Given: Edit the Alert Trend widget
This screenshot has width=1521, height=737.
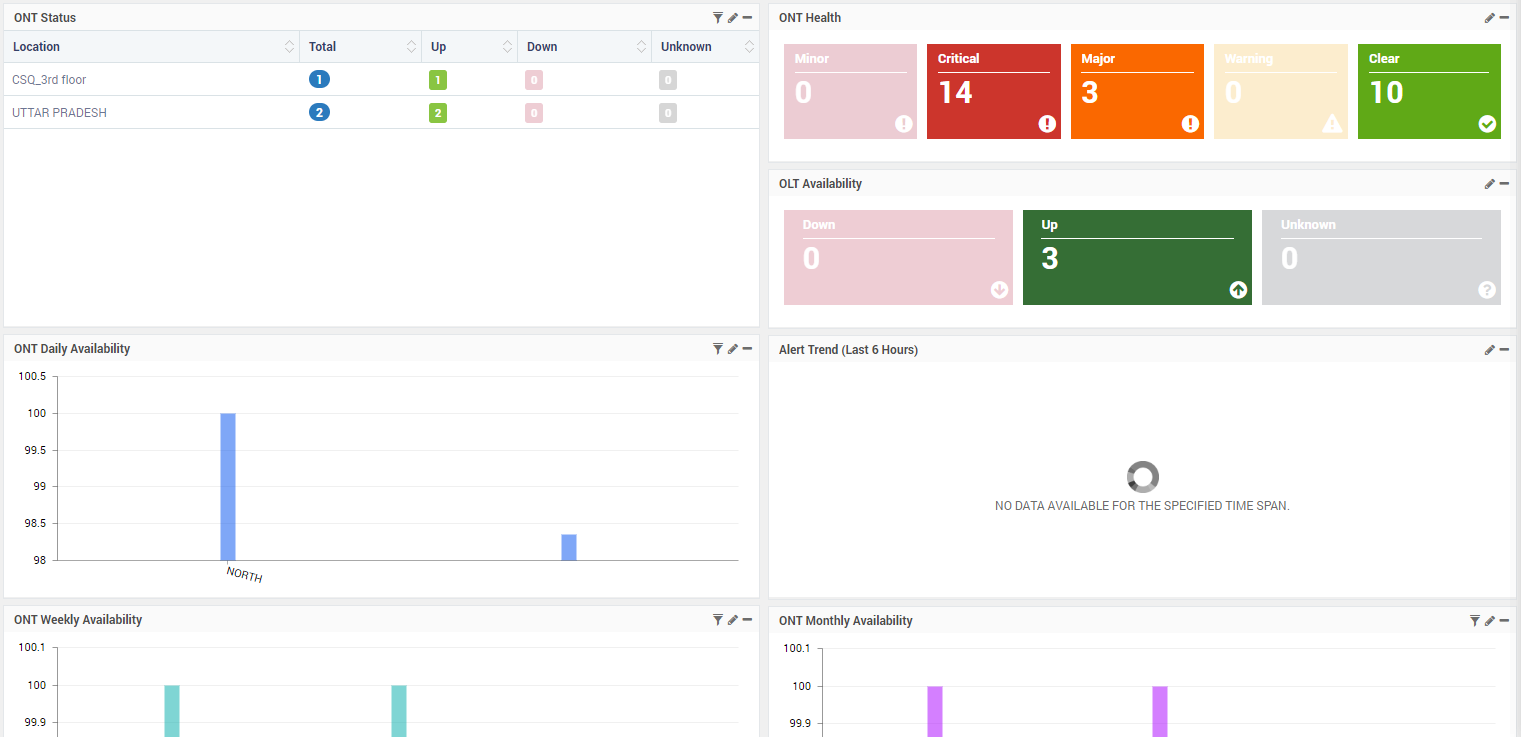Looking at the screenshot, I should tap(1489, 349).
